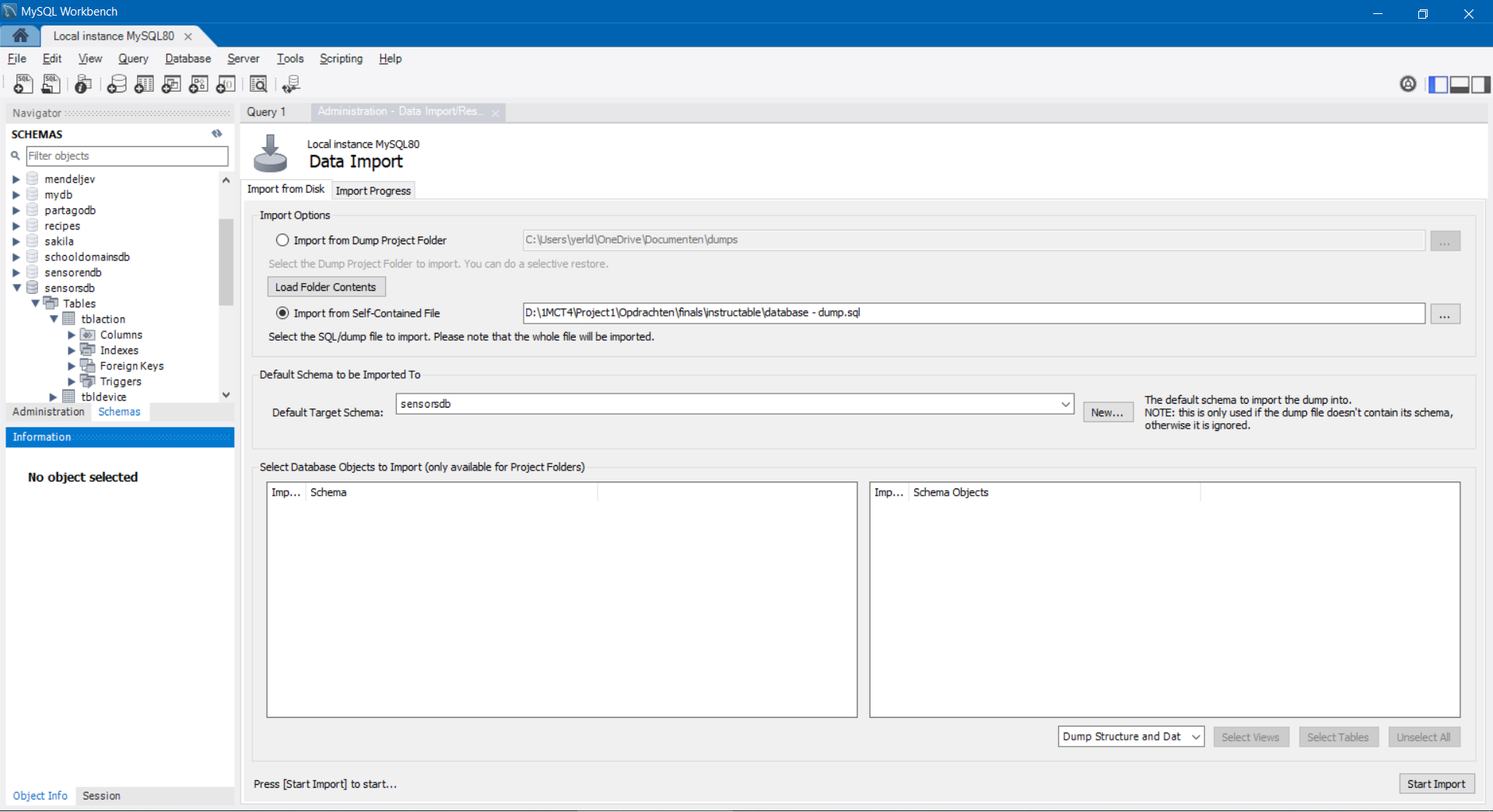Click the Foreign Keys folder icon
Image resolution: width=1493 pixels, height=812 pixels.
[x=88, y=366]
